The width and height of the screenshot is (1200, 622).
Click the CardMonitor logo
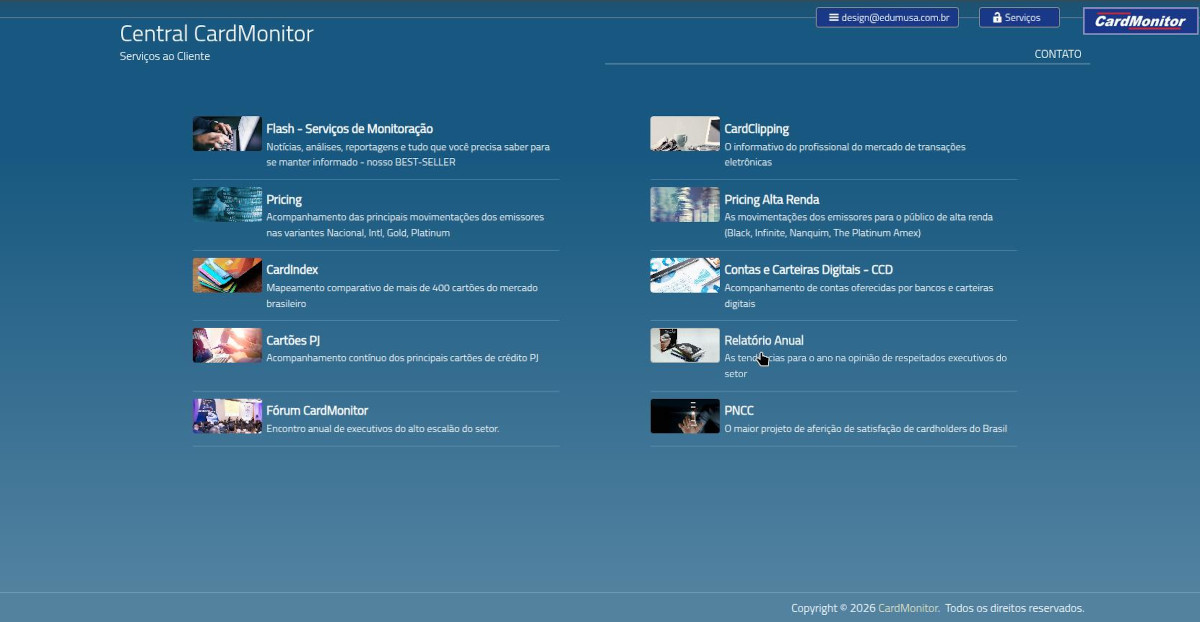pyautogui.click(x=1141, y=21)
